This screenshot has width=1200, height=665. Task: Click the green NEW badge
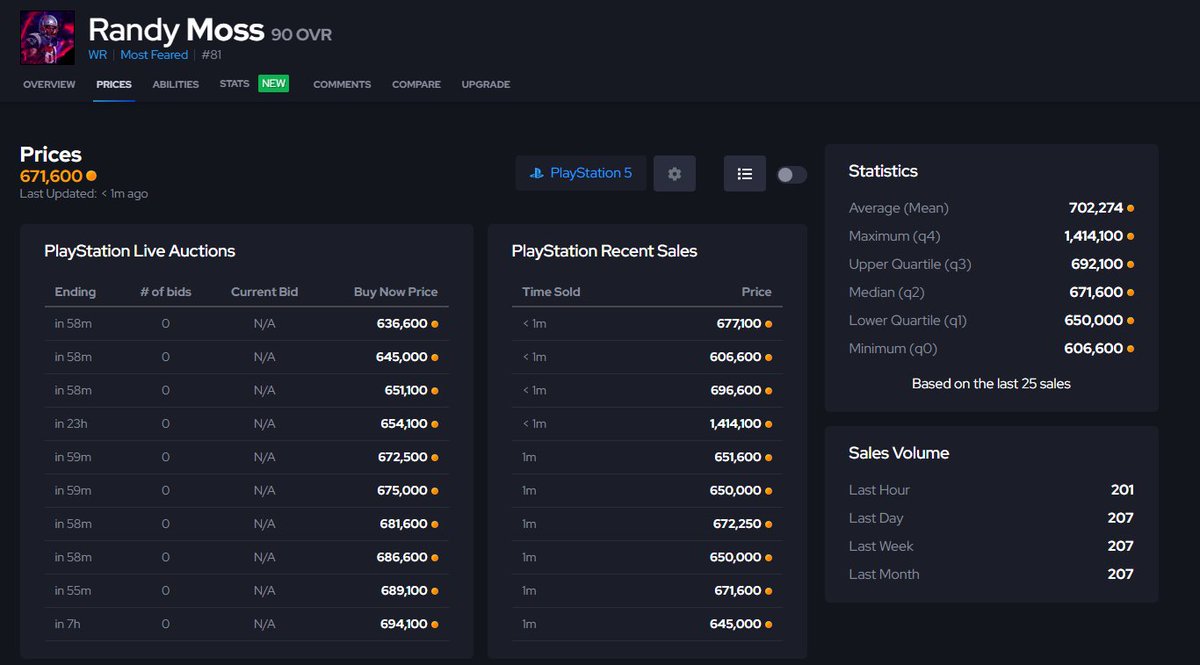tap(274, 84)
